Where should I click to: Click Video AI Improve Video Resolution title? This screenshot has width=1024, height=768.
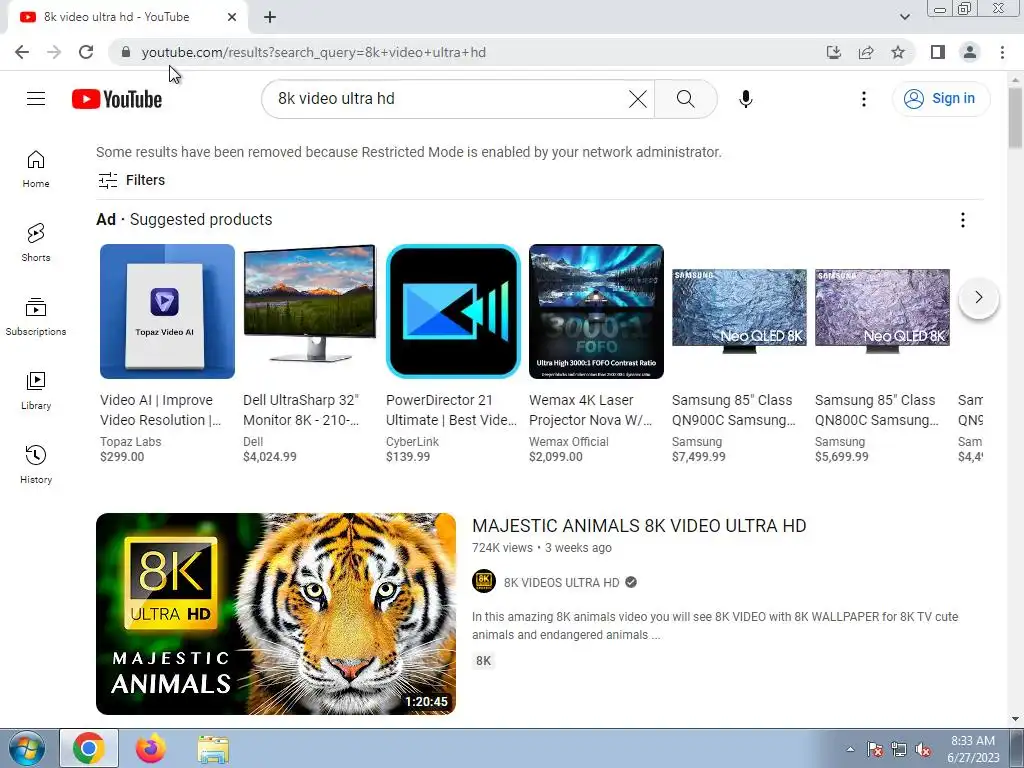point(161,410)
